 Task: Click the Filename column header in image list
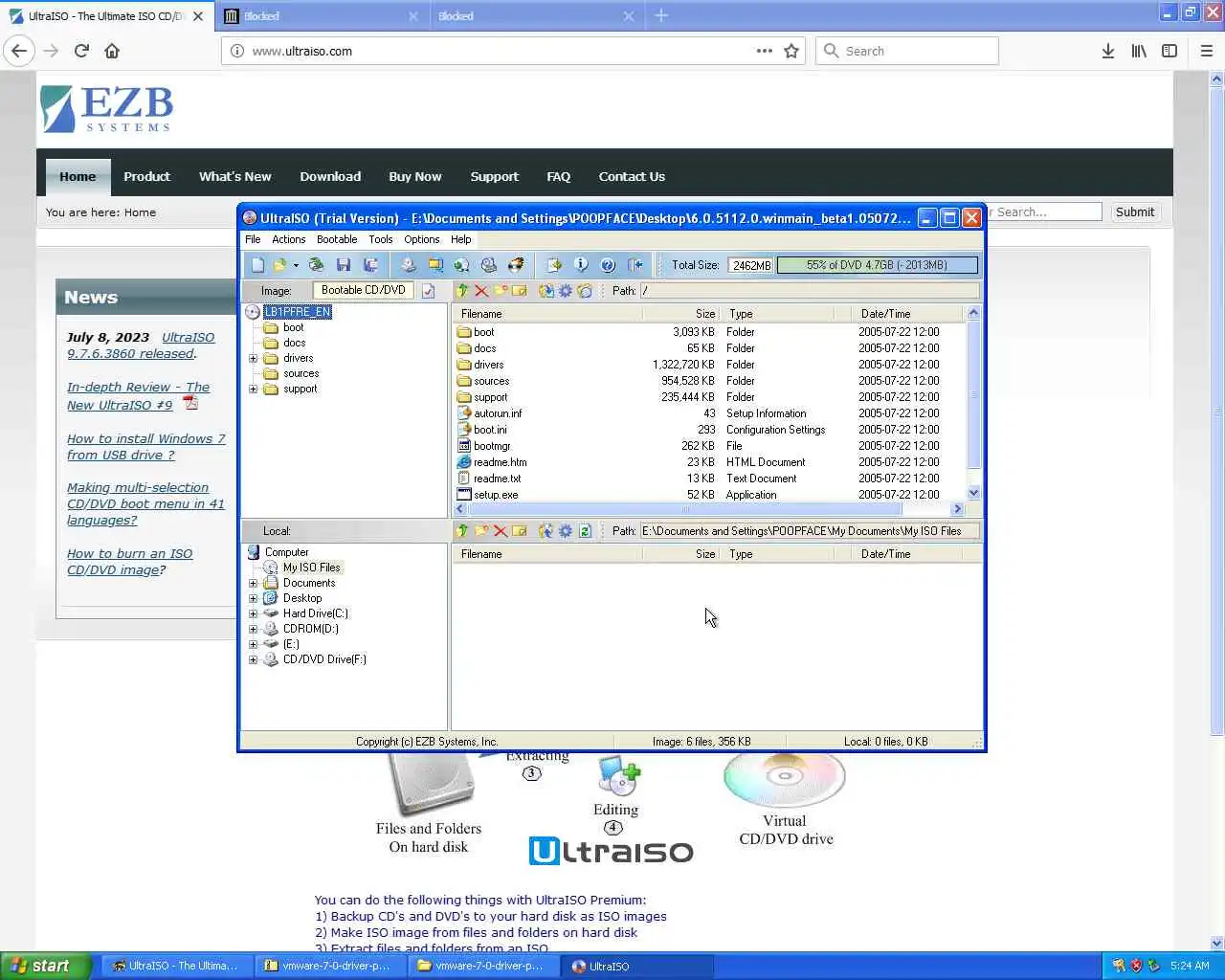[x=549, y=314]
